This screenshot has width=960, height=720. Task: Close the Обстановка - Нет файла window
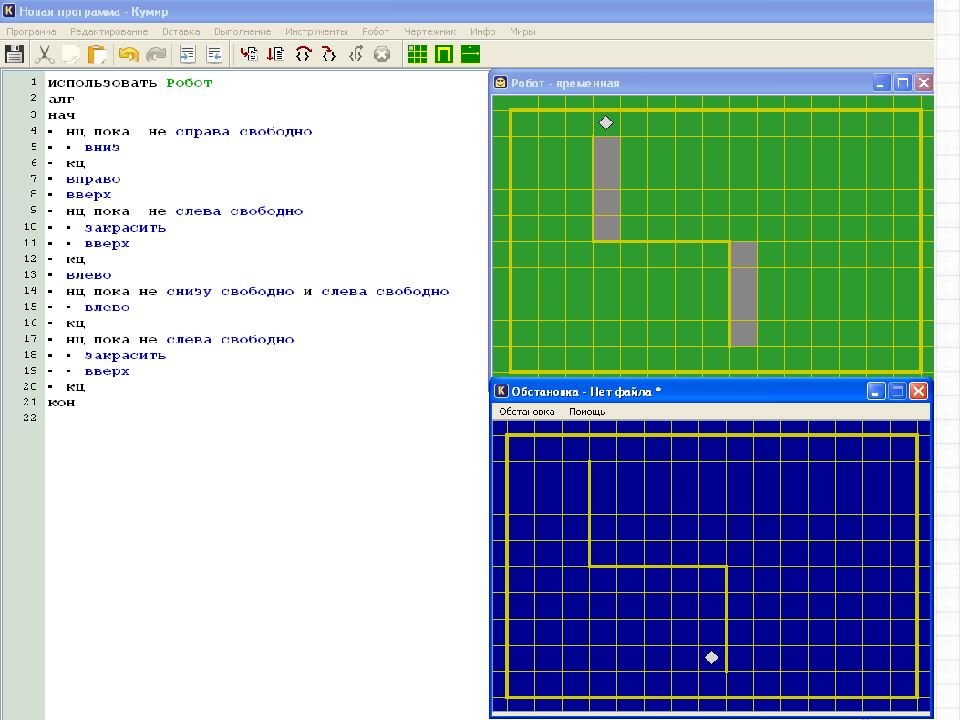point(918,391)
